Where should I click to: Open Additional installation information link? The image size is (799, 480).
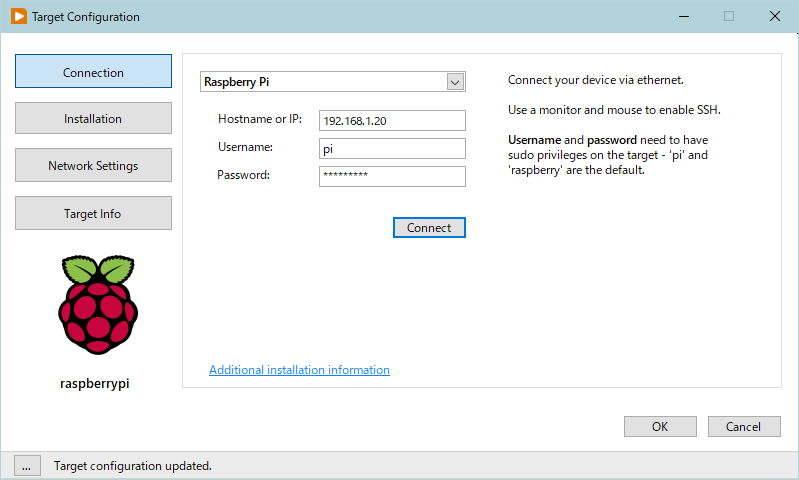299,370
